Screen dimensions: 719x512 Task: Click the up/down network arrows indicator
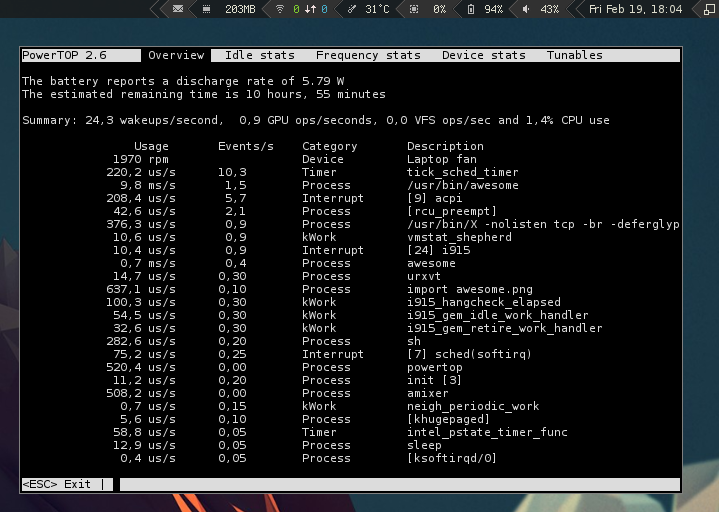310,9
